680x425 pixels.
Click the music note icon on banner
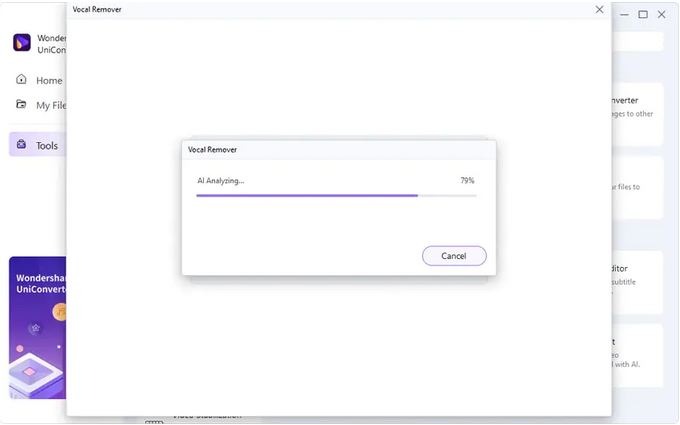(x=60, y=311)
